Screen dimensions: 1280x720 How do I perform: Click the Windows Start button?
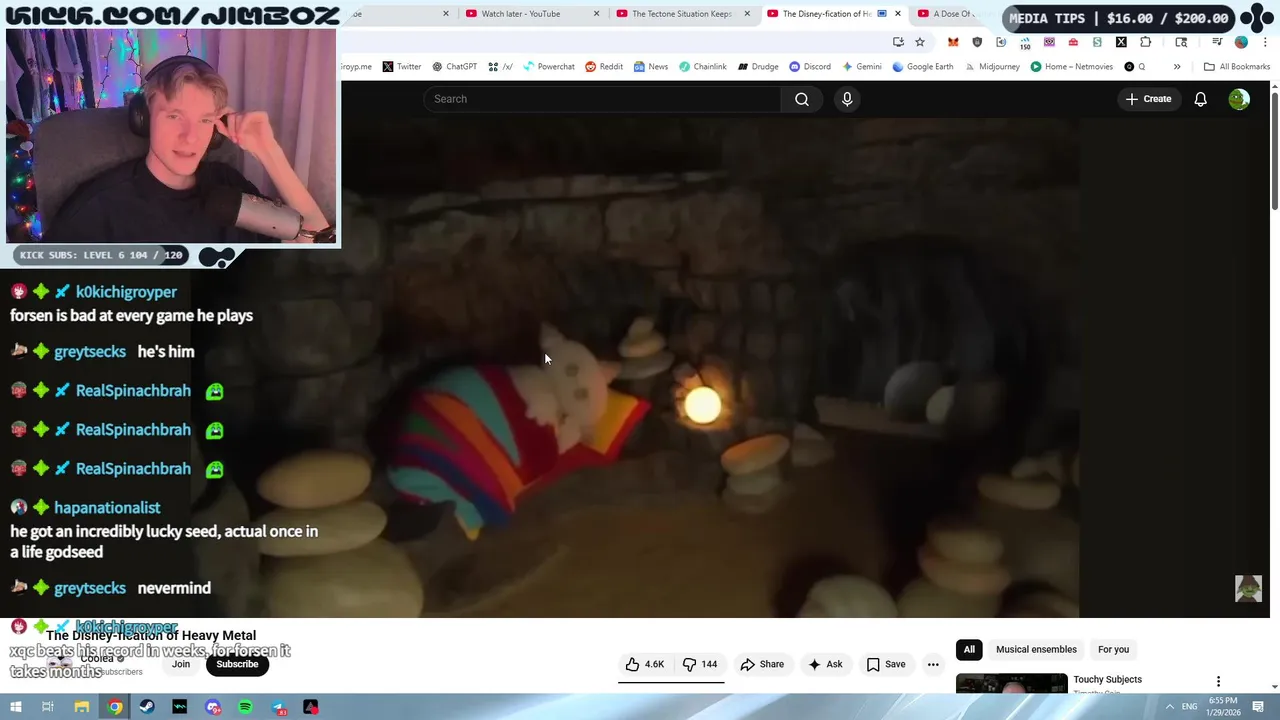click(15, 707)
